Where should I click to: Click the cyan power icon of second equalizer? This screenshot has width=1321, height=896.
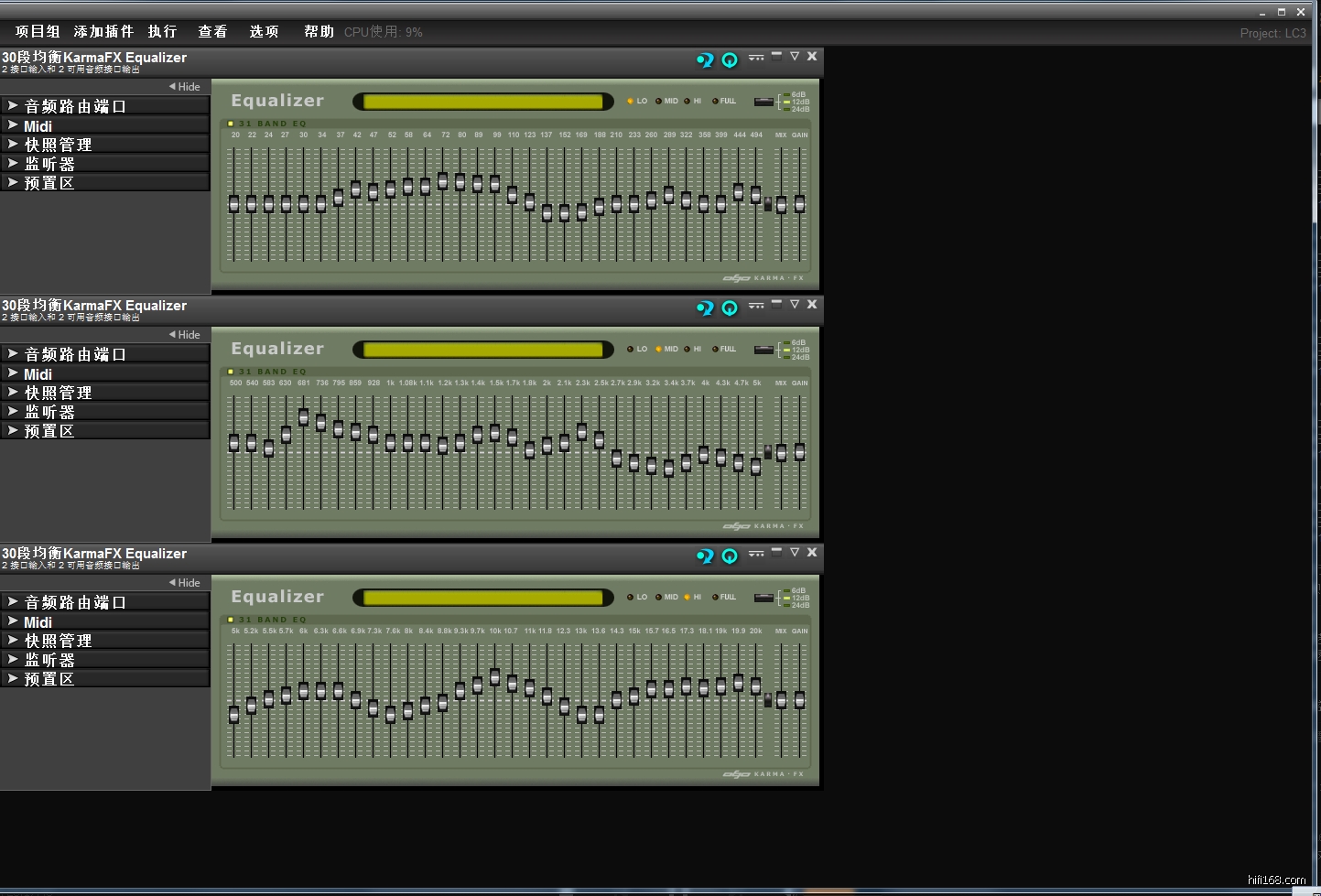pyautogui.click(x=730, y=308)
